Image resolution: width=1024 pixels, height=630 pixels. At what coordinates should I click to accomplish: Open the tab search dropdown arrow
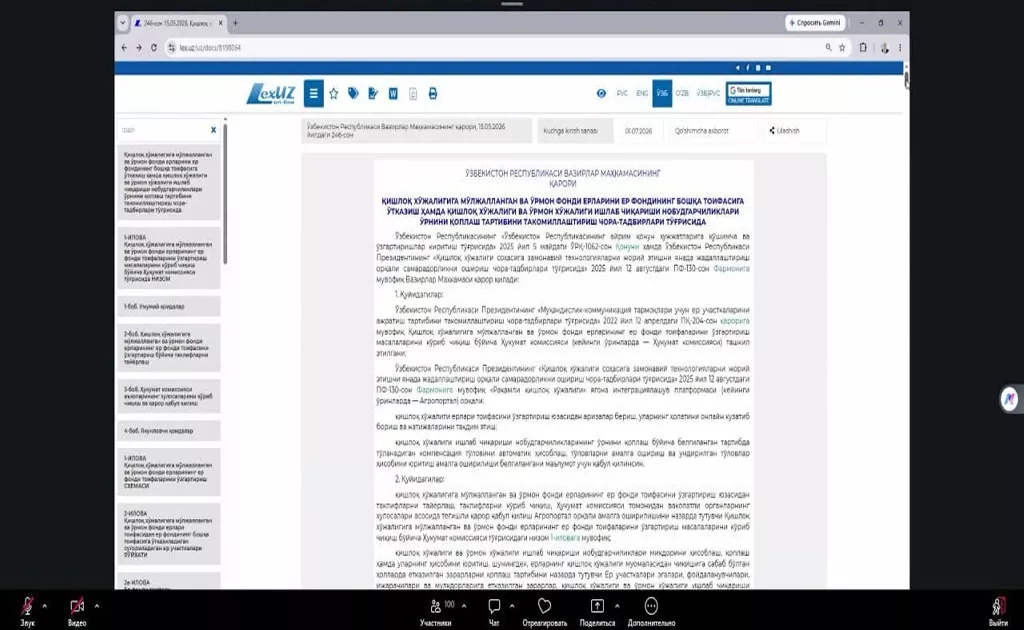point(122,23)
